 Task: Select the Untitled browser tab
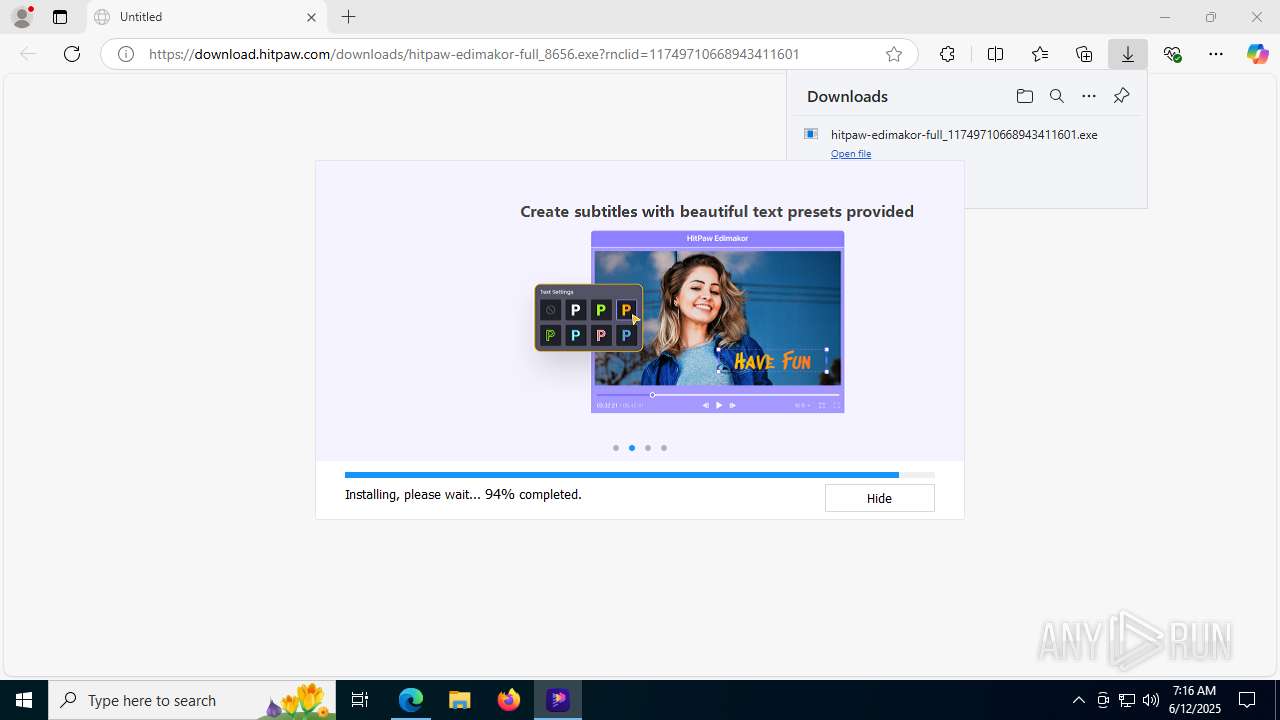tap(206, 17)
